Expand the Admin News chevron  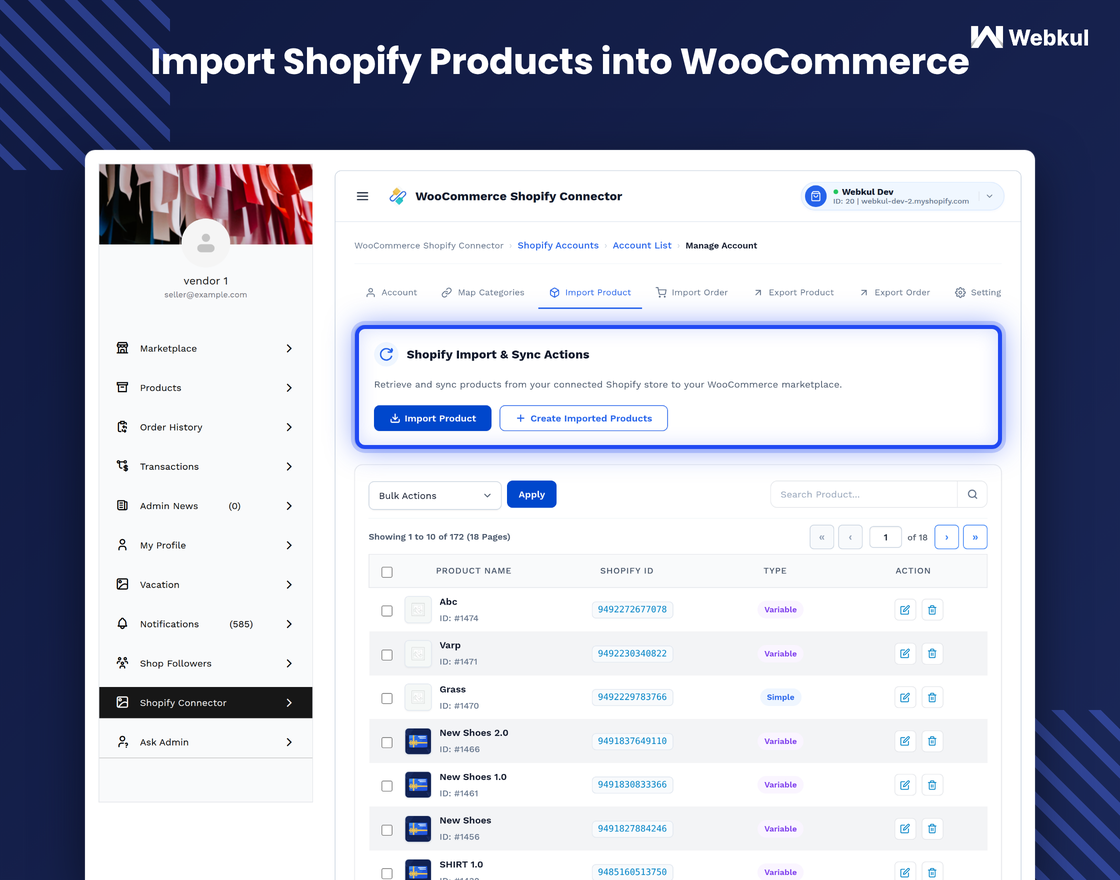pyautogui.click(x=289, y=506)
